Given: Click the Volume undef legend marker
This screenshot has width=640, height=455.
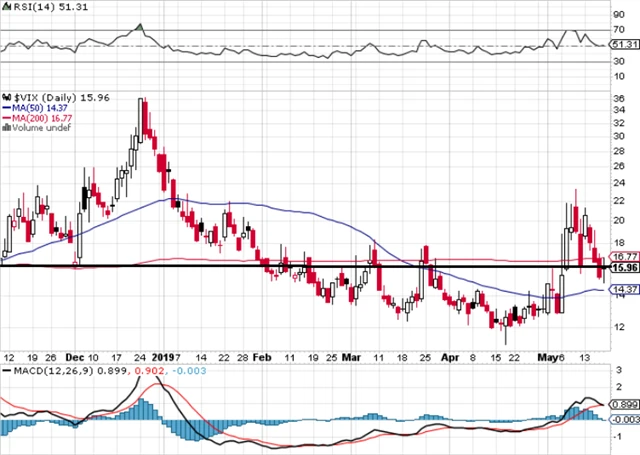Looking at the screenshot, I should [x=6, y=127].
